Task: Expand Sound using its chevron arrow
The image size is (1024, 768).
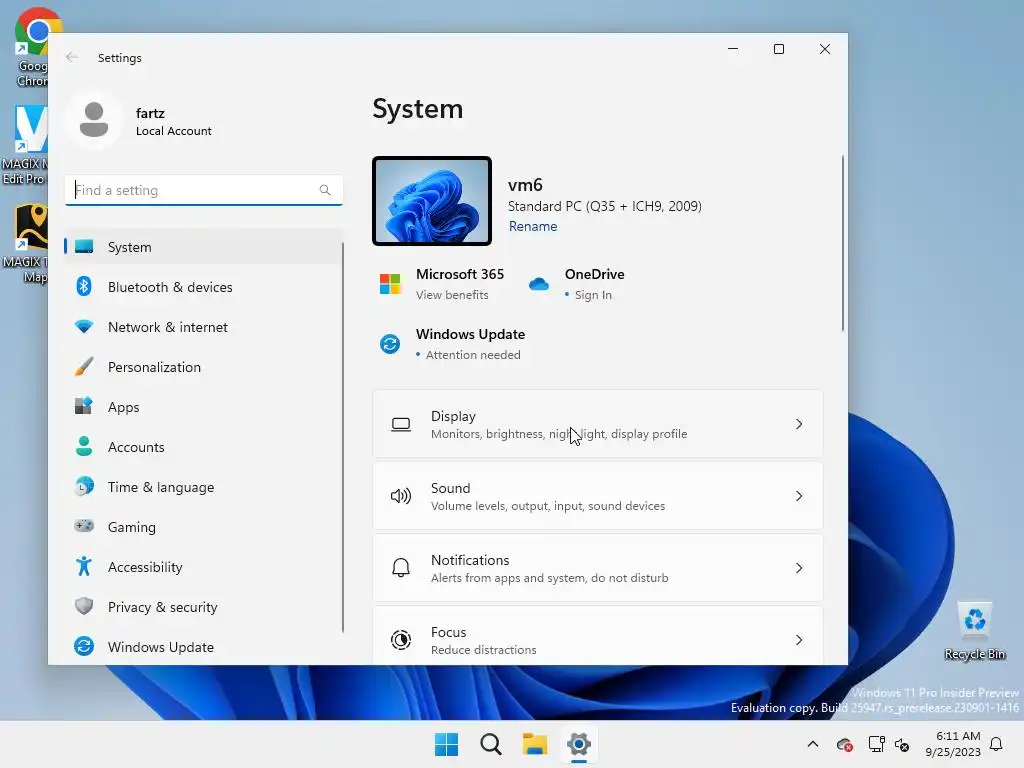Action: coord(799,496)
